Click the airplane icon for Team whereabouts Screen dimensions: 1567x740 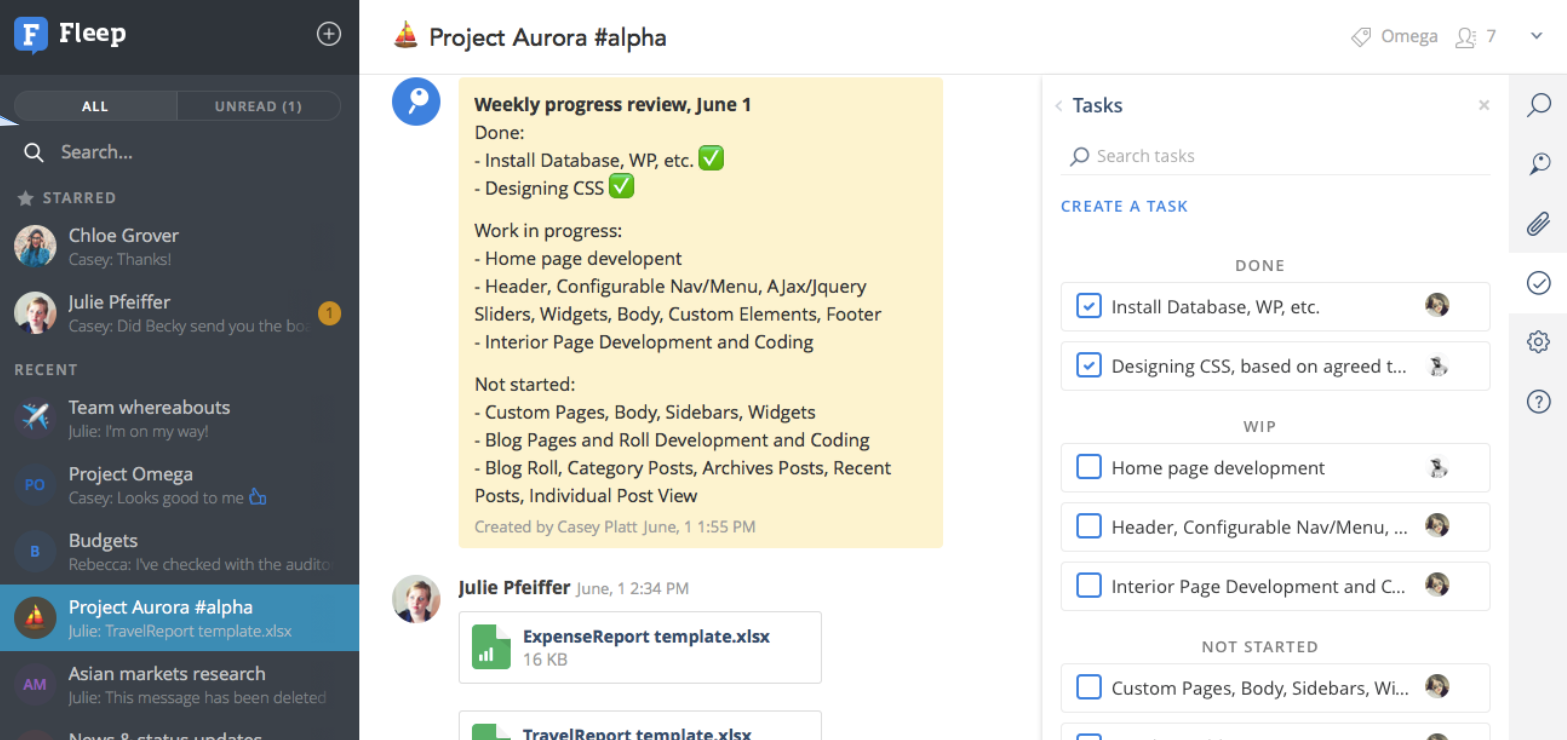tap(35, 418)
